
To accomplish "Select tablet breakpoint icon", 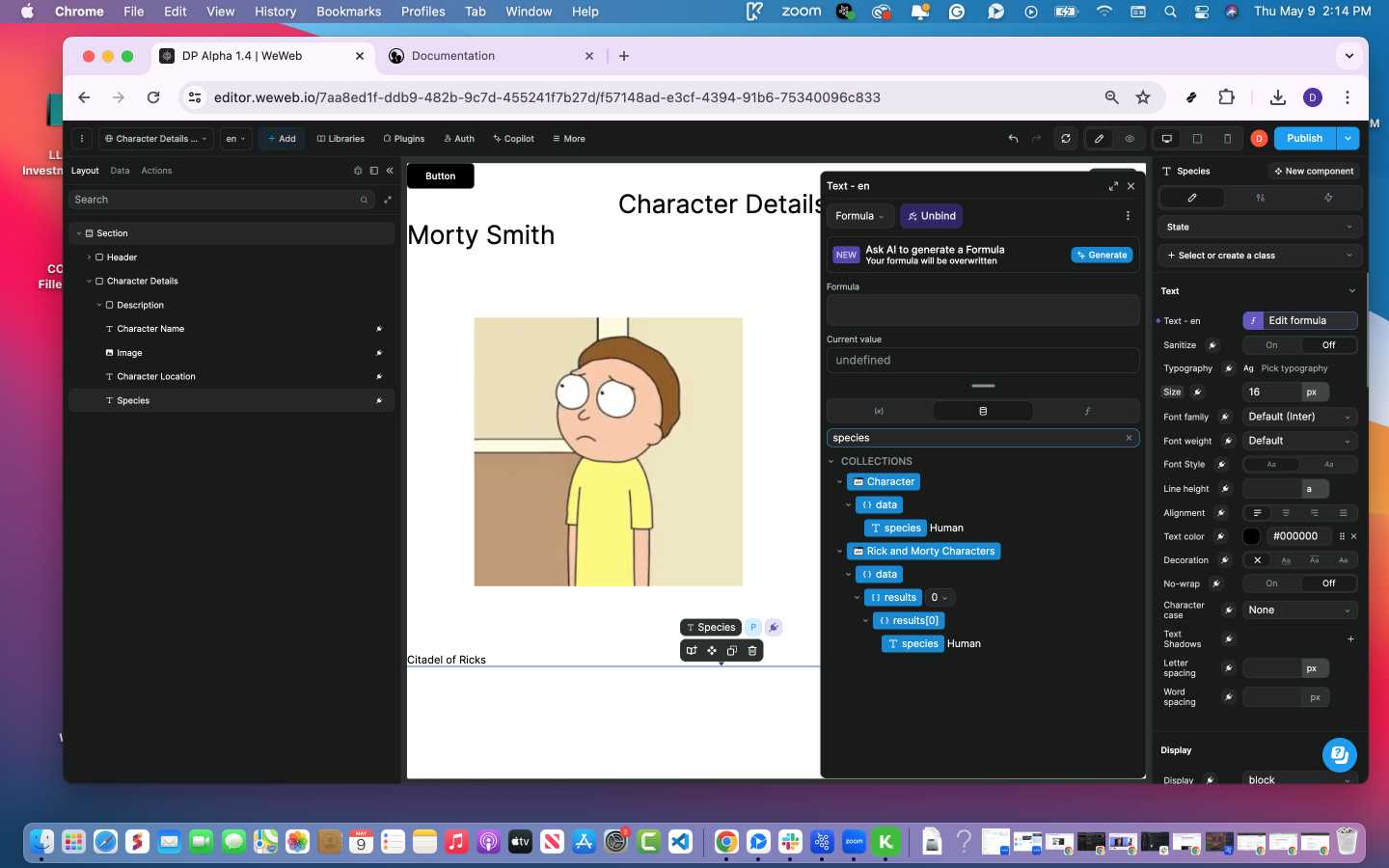I will (1197, 139).
